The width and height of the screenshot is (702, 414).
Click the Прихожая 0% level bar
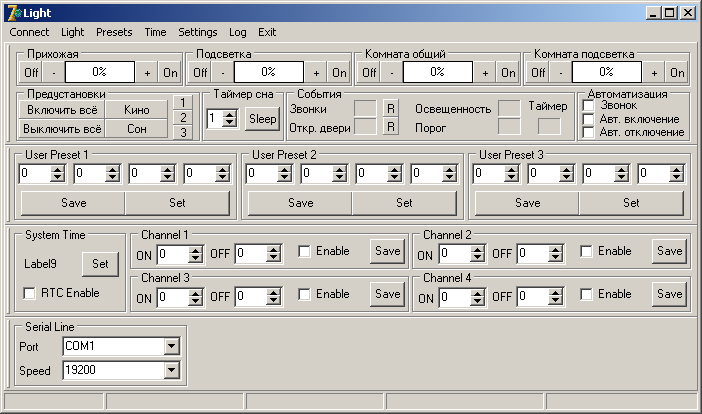[x=100, y=73]
